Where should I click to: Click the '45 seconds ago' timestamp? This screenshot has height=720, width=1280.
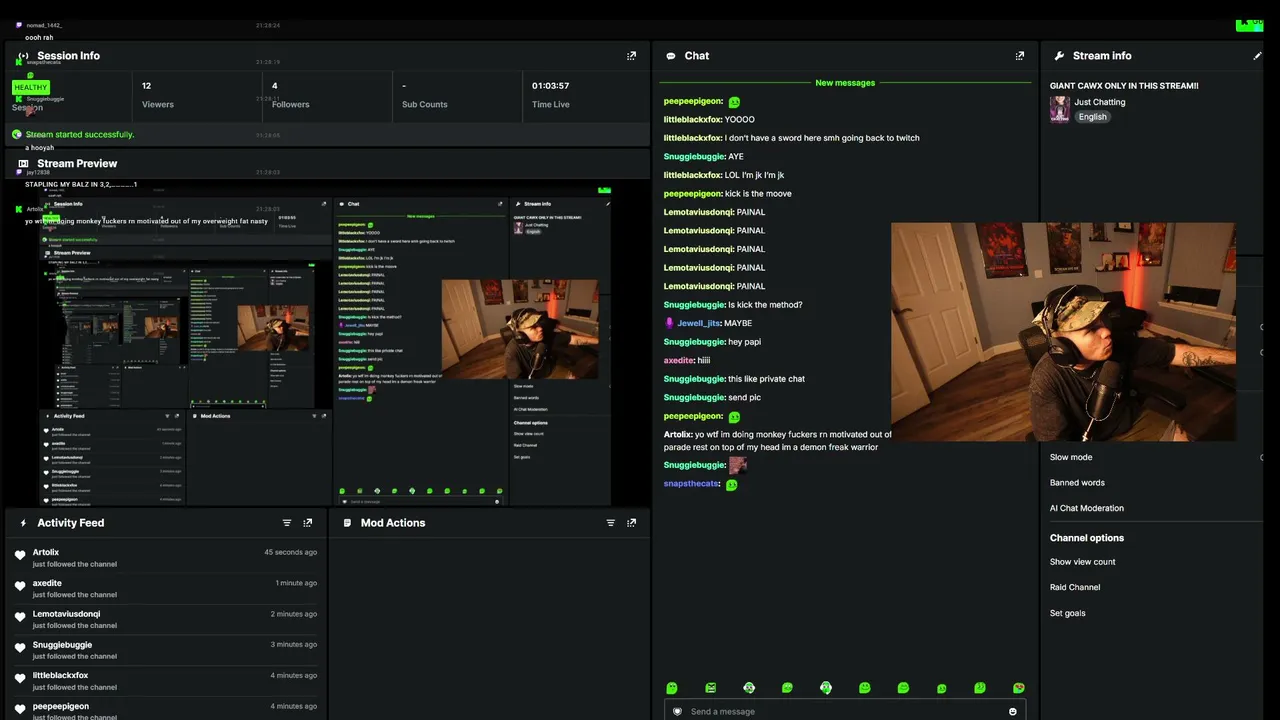tap(291, 552)
